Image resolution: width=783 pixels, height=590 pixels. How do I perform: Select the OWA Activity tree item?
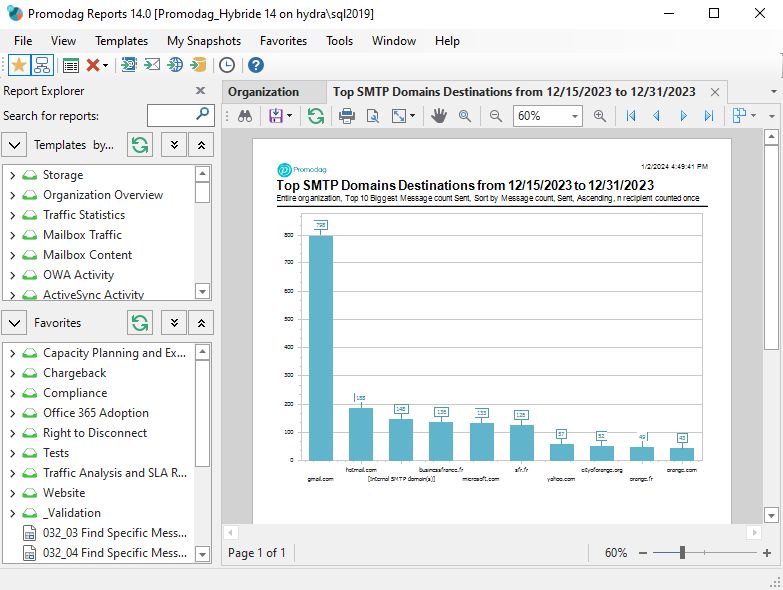tap(78, 275)
